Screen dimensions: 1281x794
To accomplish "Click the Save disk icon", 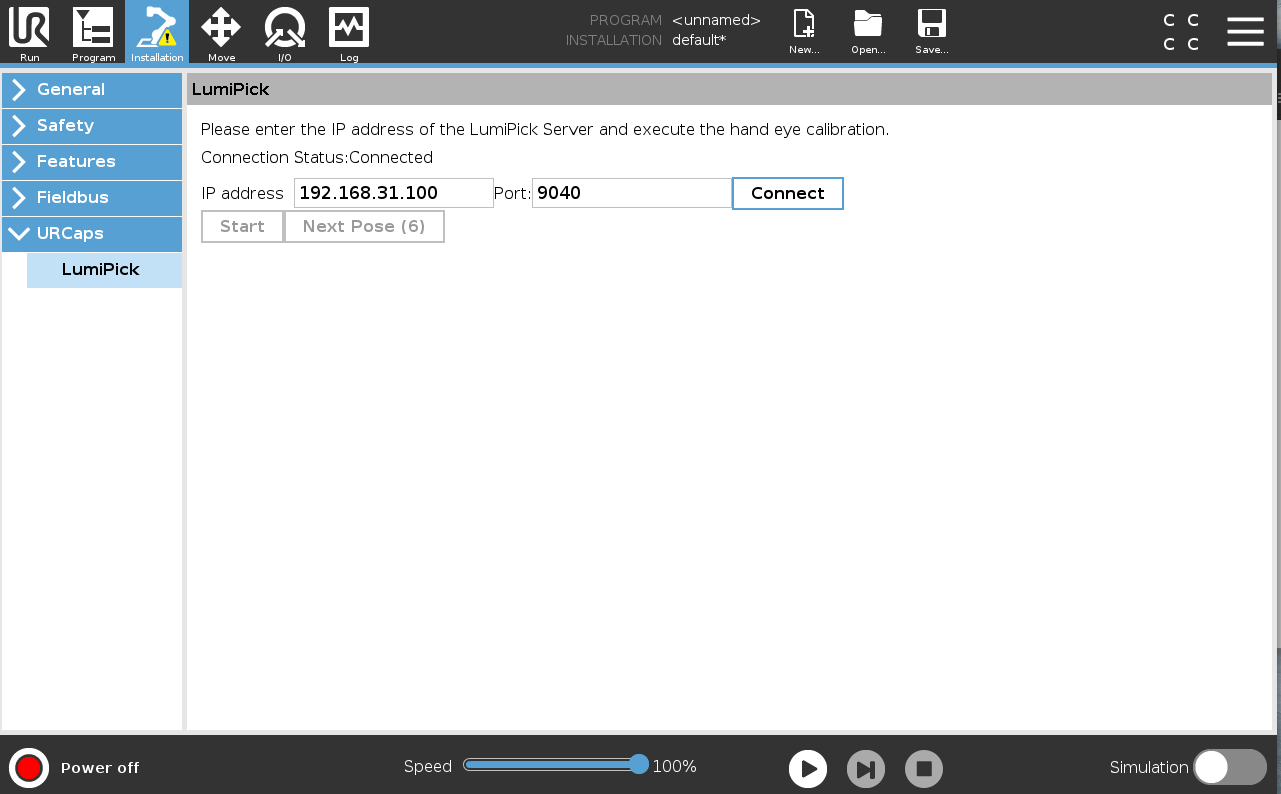I will click(x=931, y=32).
